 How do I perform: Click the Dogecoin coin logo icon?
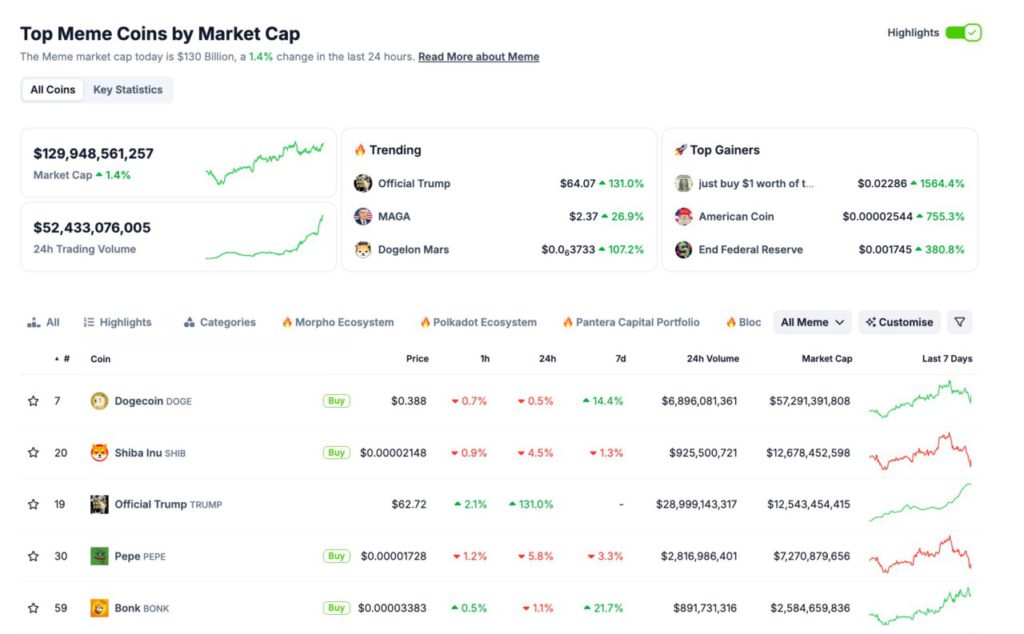pyautogui.click(x=99, y=401)
